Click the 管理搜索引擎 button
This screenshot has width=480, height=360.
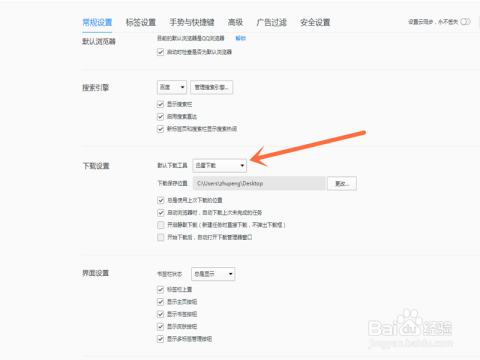211,87
